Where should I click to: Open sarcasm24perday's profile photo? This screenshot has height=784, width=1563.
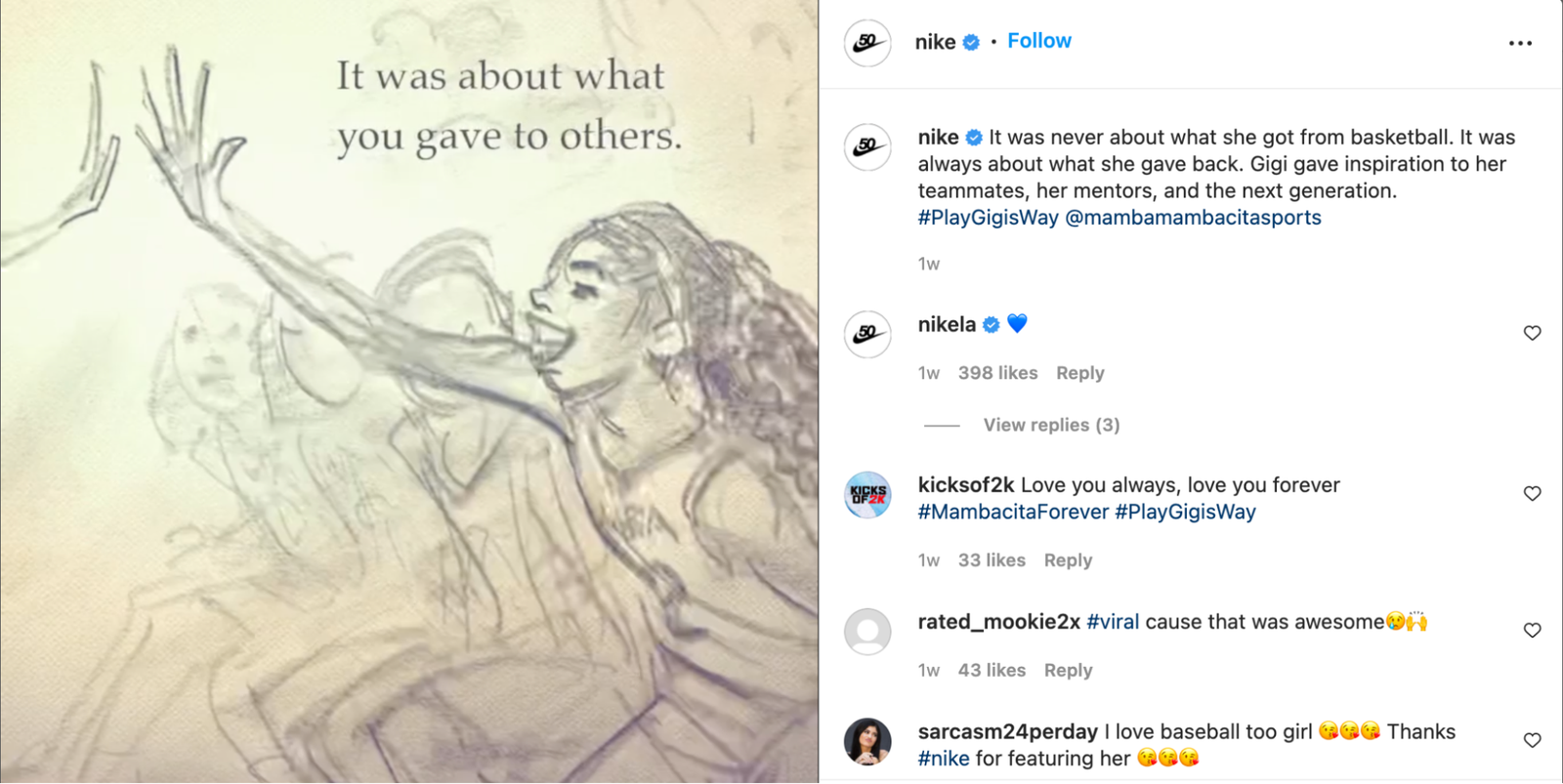click(x=867, y=741)
